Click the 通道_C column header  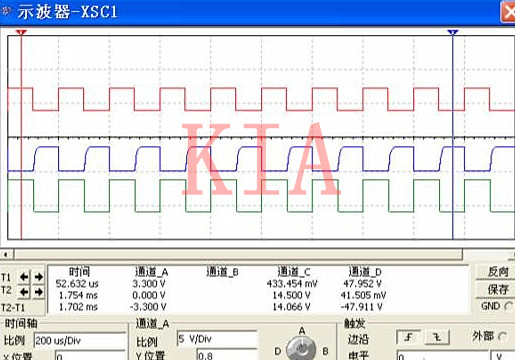click(294, 272)
